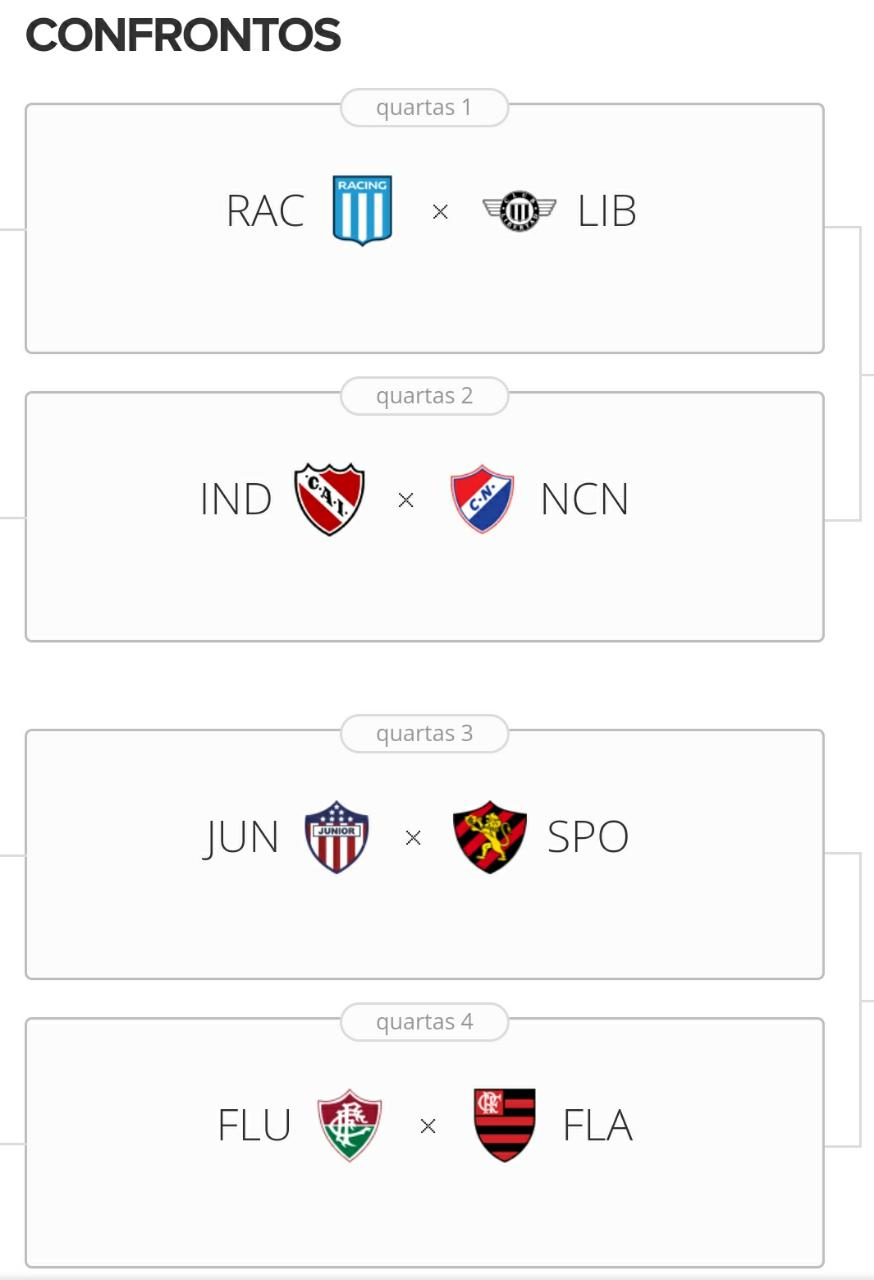874x1280 pixels.
Task: Click the Racing club crest
Action: click(362, 210)
